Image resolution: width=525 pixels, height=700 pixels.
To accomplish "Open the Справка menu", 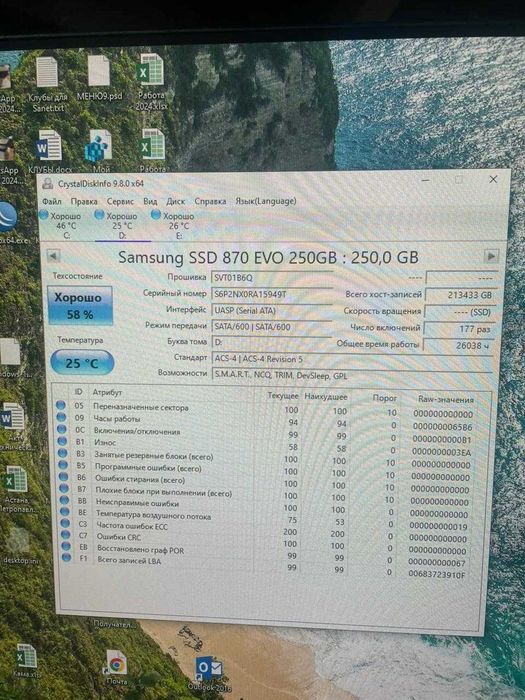I will 210,201.
